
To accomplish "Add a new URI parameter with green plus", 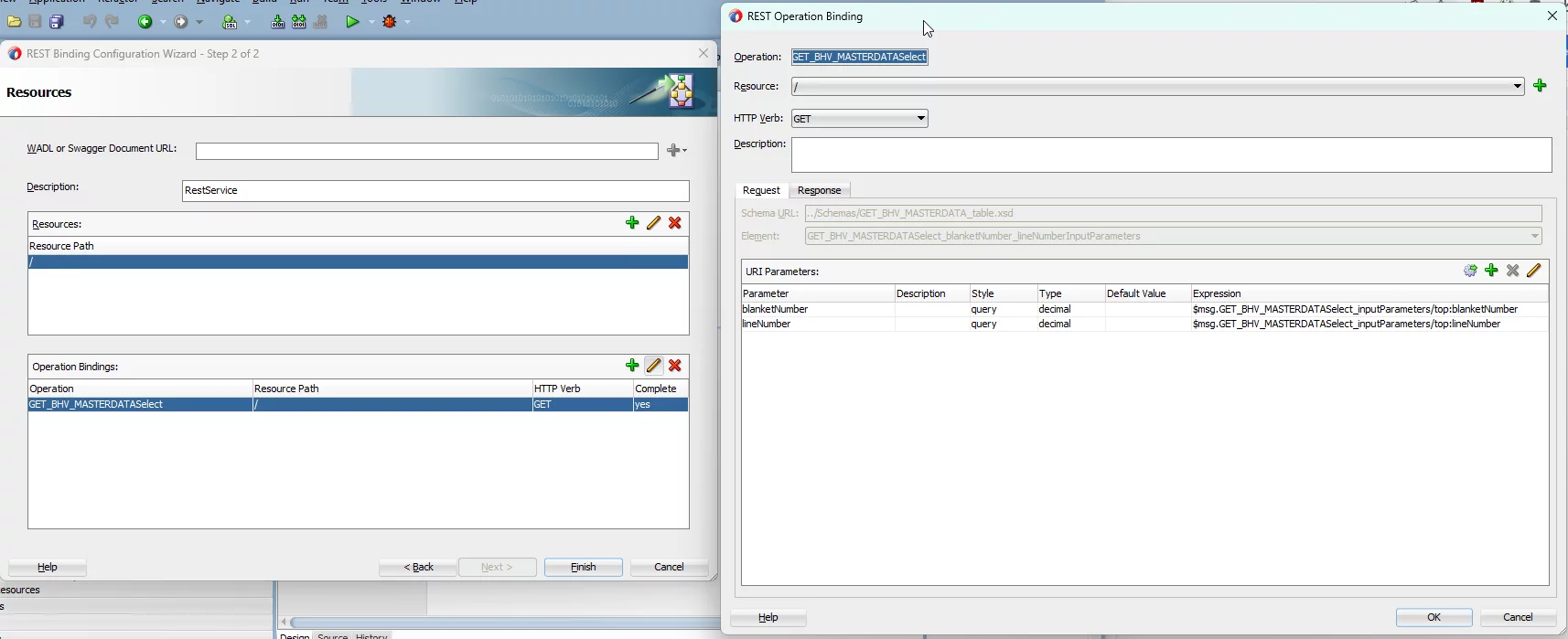I will click(x=1491, y=271).
